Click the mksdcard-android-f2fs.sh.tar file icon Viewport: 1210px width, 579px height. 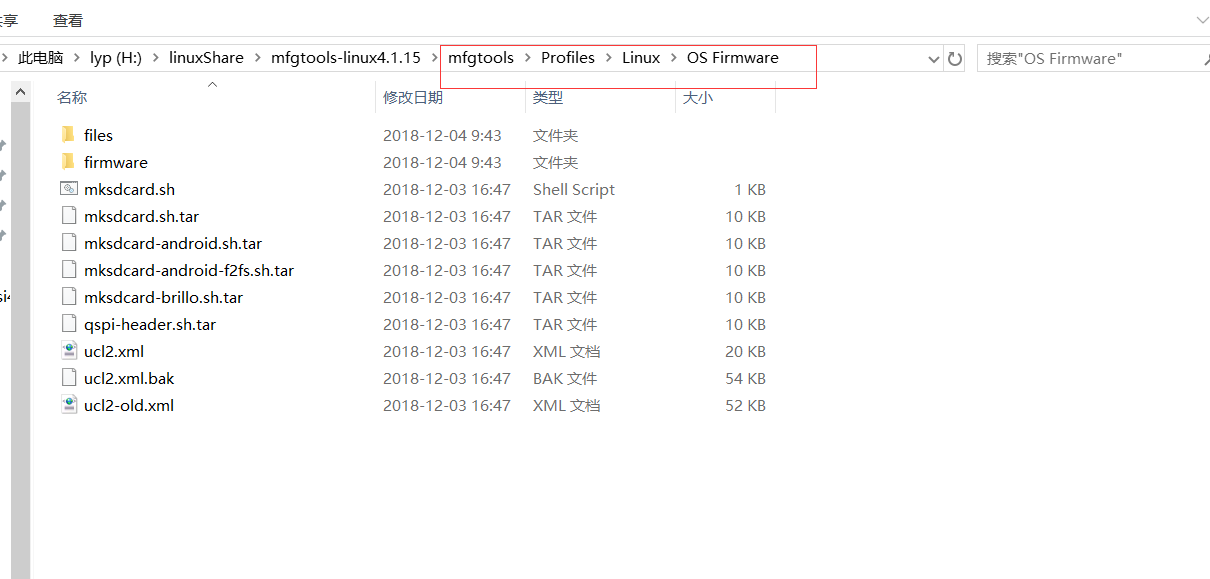(68, 270)
